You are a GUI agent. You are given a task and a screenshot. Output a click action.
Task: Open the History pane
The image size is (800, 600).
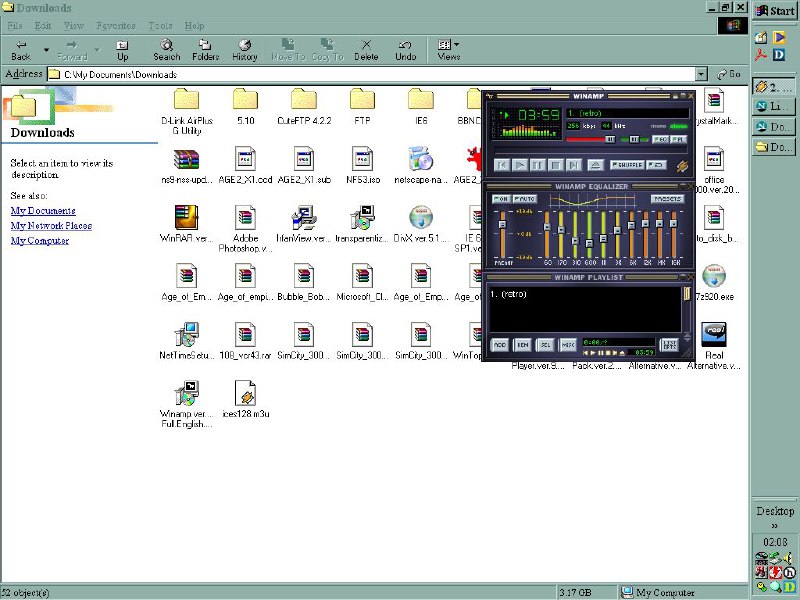point(245,51)
